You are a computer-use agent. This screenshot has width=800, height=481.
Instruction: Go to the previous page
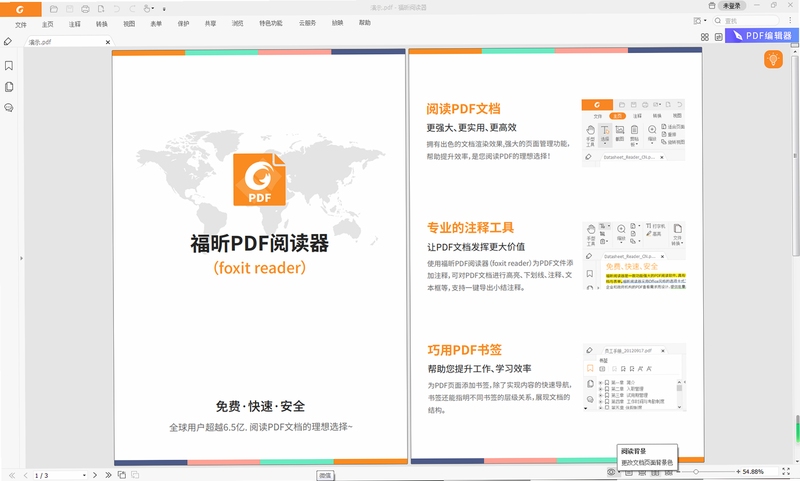coord(26,475)
